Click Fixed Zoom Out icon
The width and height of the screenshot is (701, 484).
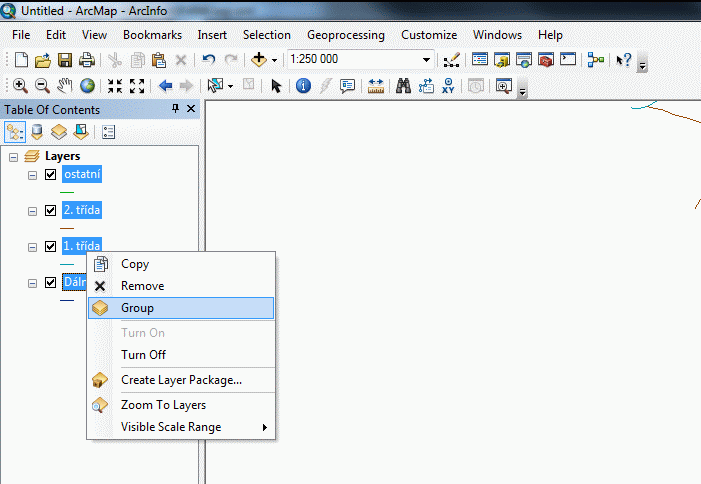click(137, 86)
